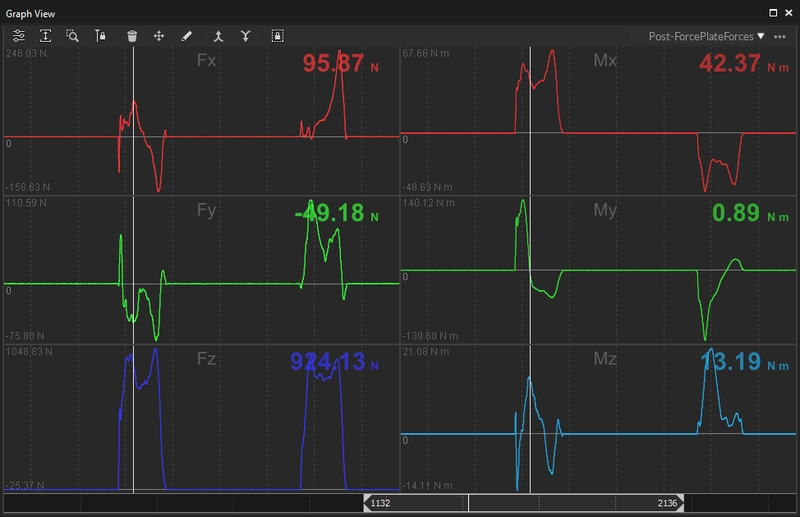
Task: Open the graph settings sliders icon
Action: click(19, 35)
